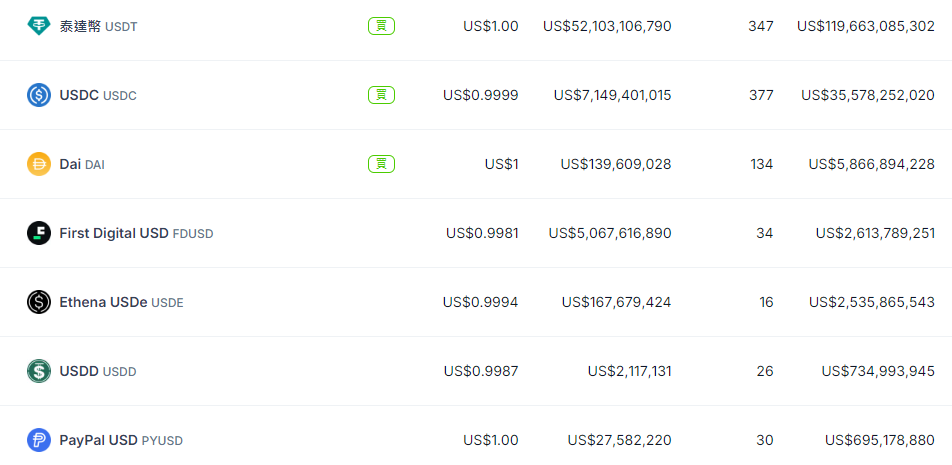Click the Ethena USDe coin icon
The width and height of the screenshot is (952, 465).
(39, 302)
